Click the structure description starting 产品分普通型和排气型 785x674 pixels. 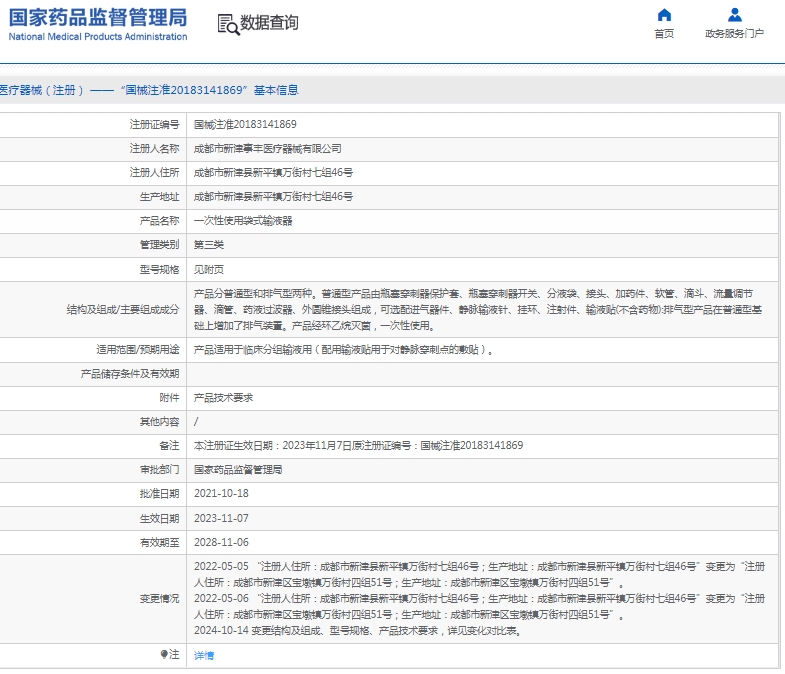[478, 309]
